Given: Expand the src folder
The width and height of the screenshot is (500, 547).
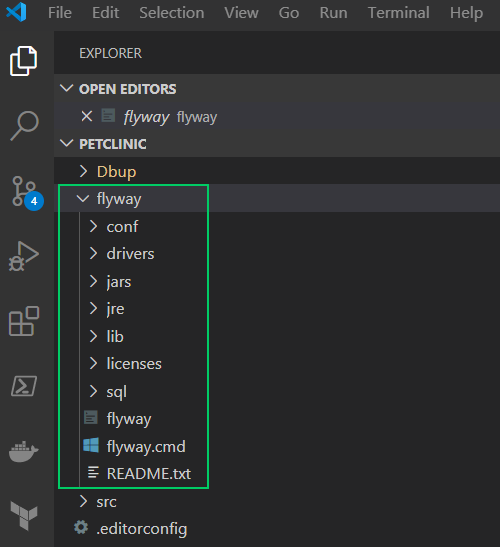Looking at the screenshot, I should pyautogui.click(x=83, y=501).
